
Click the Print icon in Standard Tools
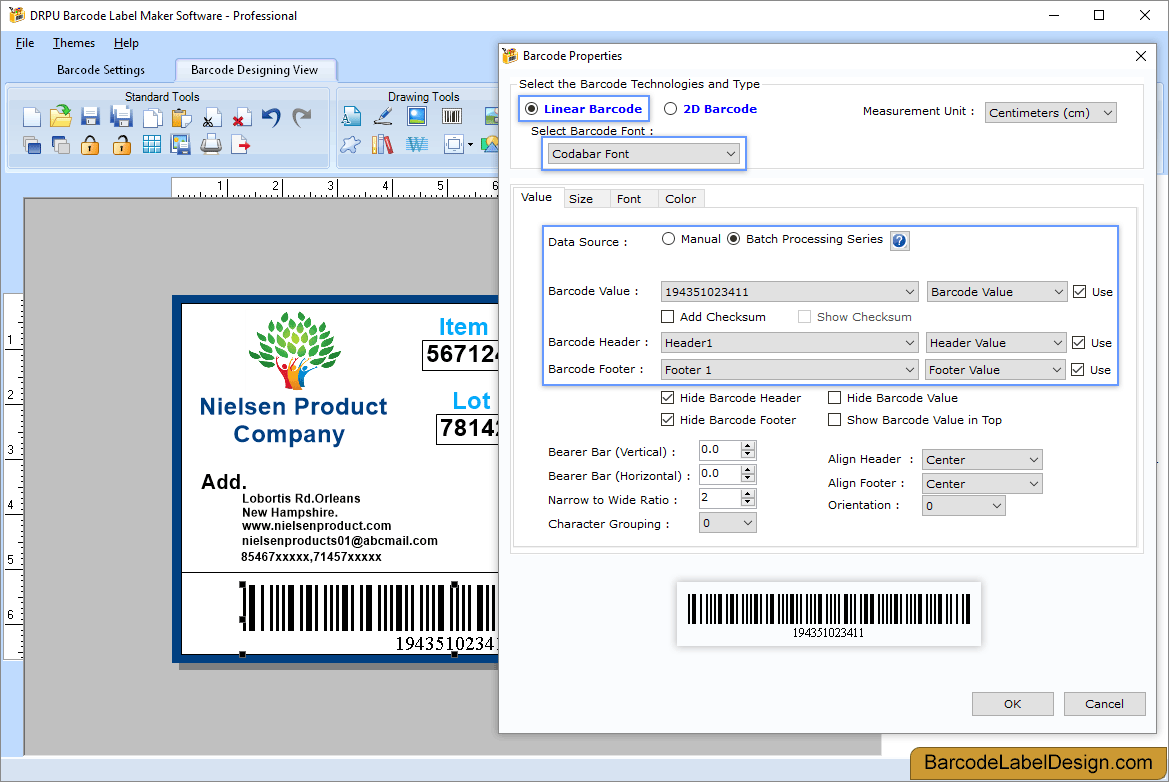coord(210,144)
